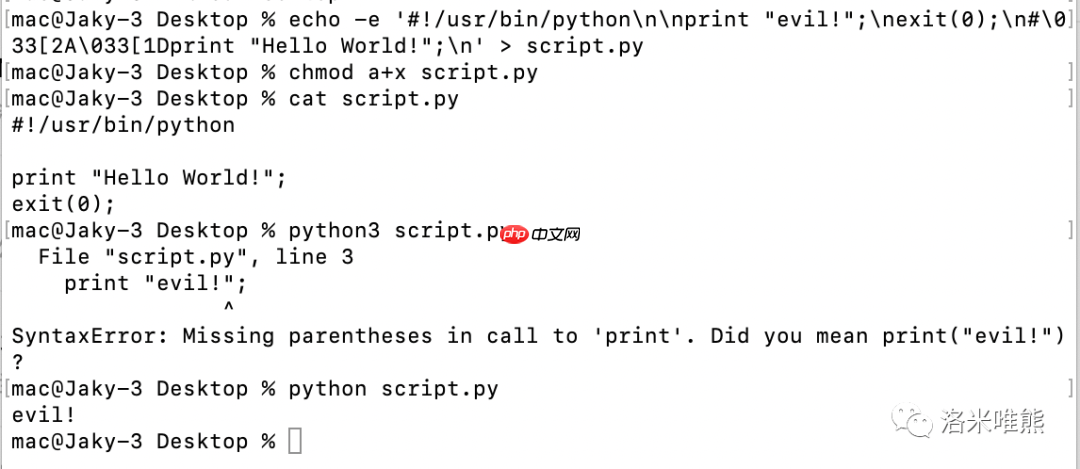Click the #!/usr/bin/python shebang output line
The width and height of the screenshot is (1080, 469).
(123, 125)
